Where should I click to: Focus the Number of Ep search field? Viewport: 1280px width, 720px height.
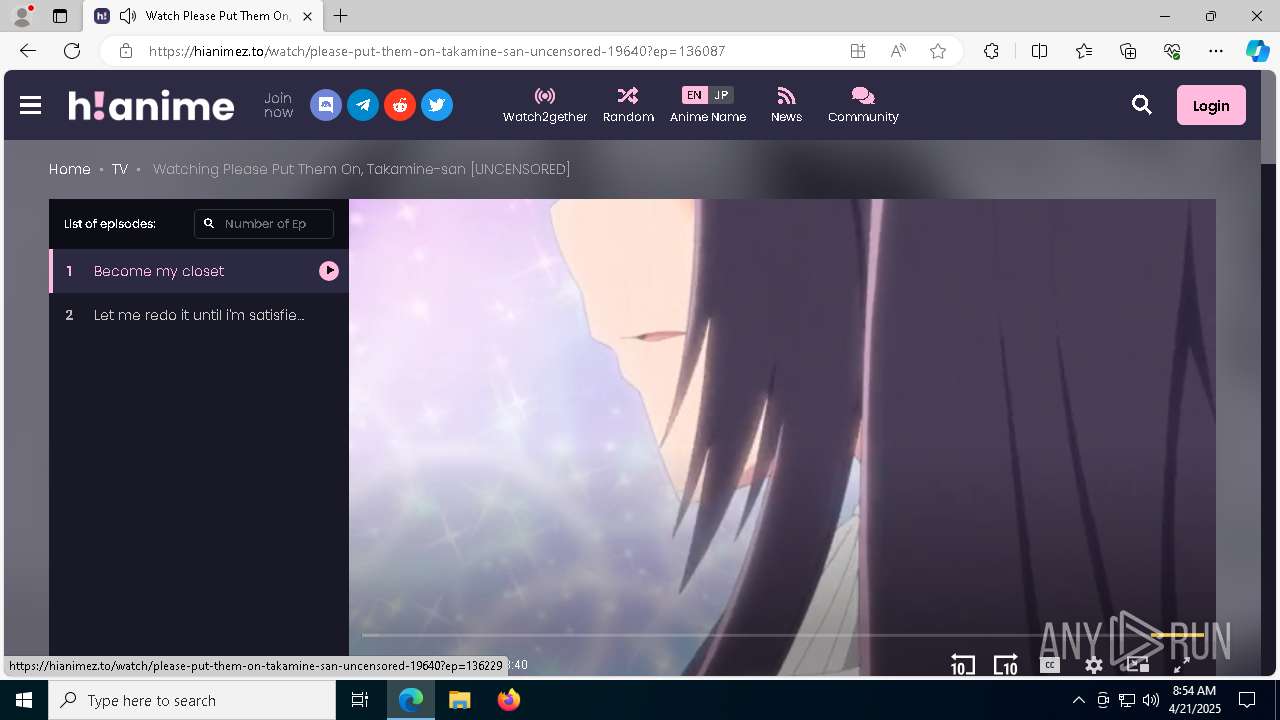coord(264,224)
